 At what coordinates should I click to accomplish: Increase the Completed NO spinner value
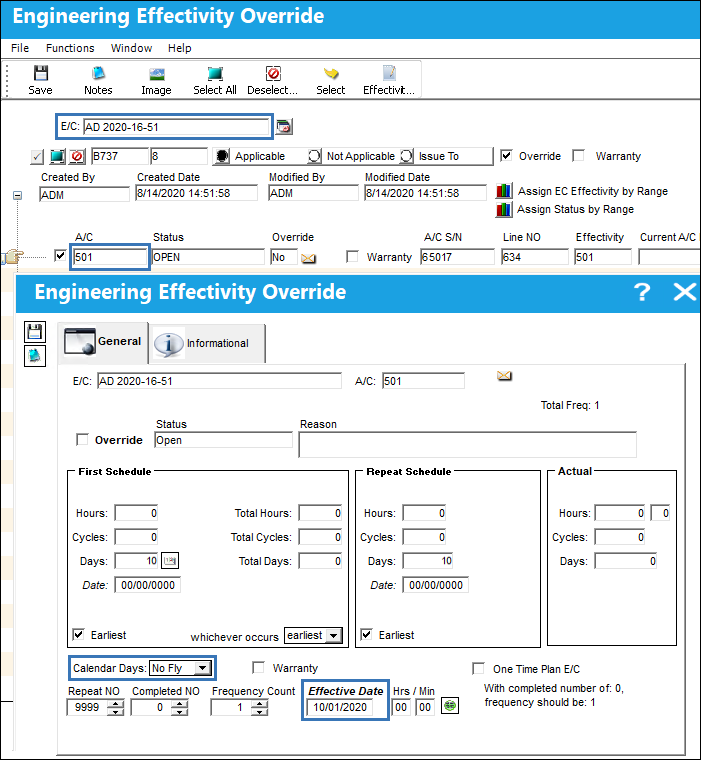point(179,704)
